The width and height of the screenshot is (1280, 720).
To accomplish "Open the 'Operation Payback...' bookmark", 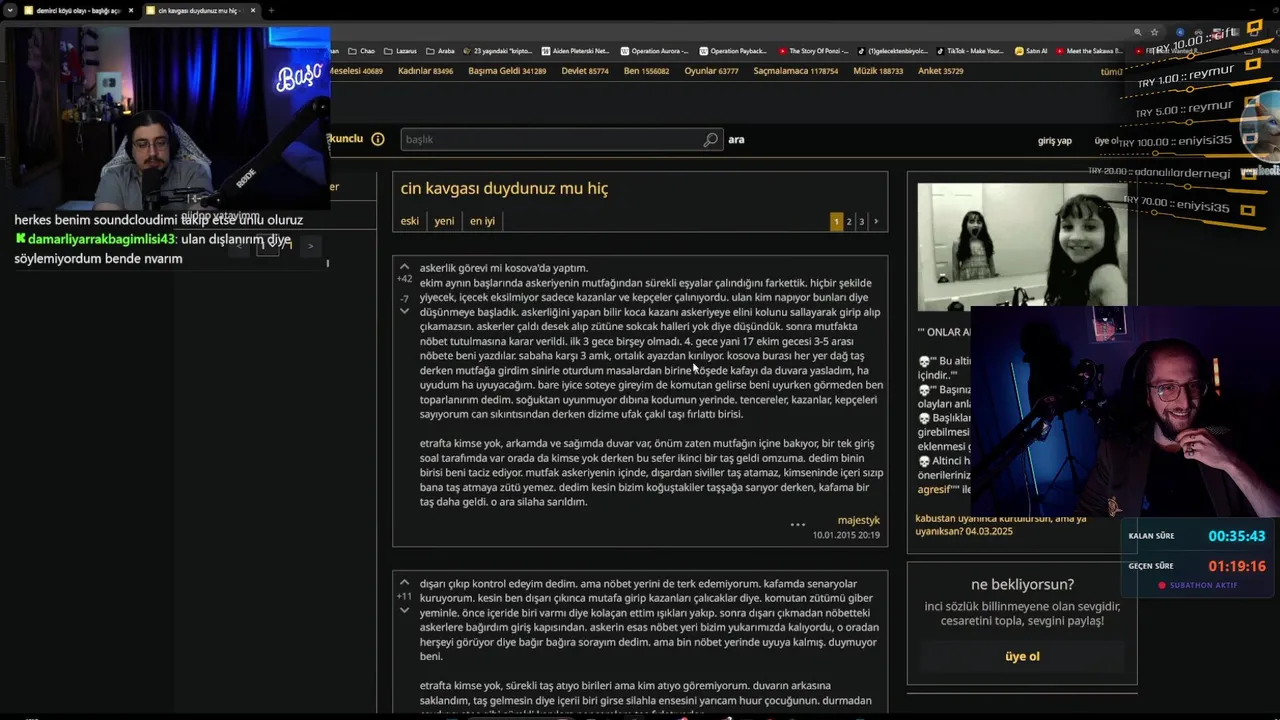I will [733, 51].
